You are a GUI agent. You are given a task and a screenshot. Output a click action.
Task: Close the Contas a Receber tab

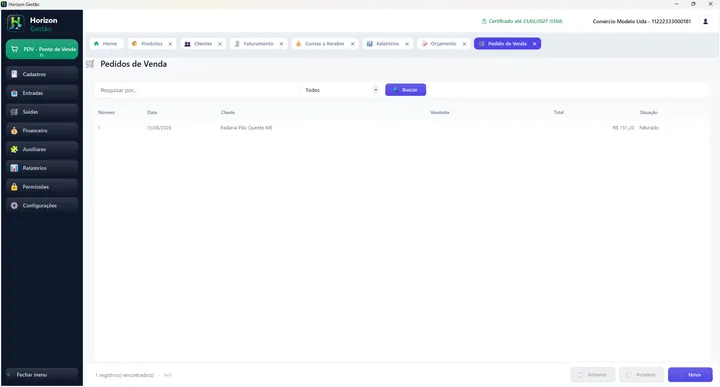353,44
